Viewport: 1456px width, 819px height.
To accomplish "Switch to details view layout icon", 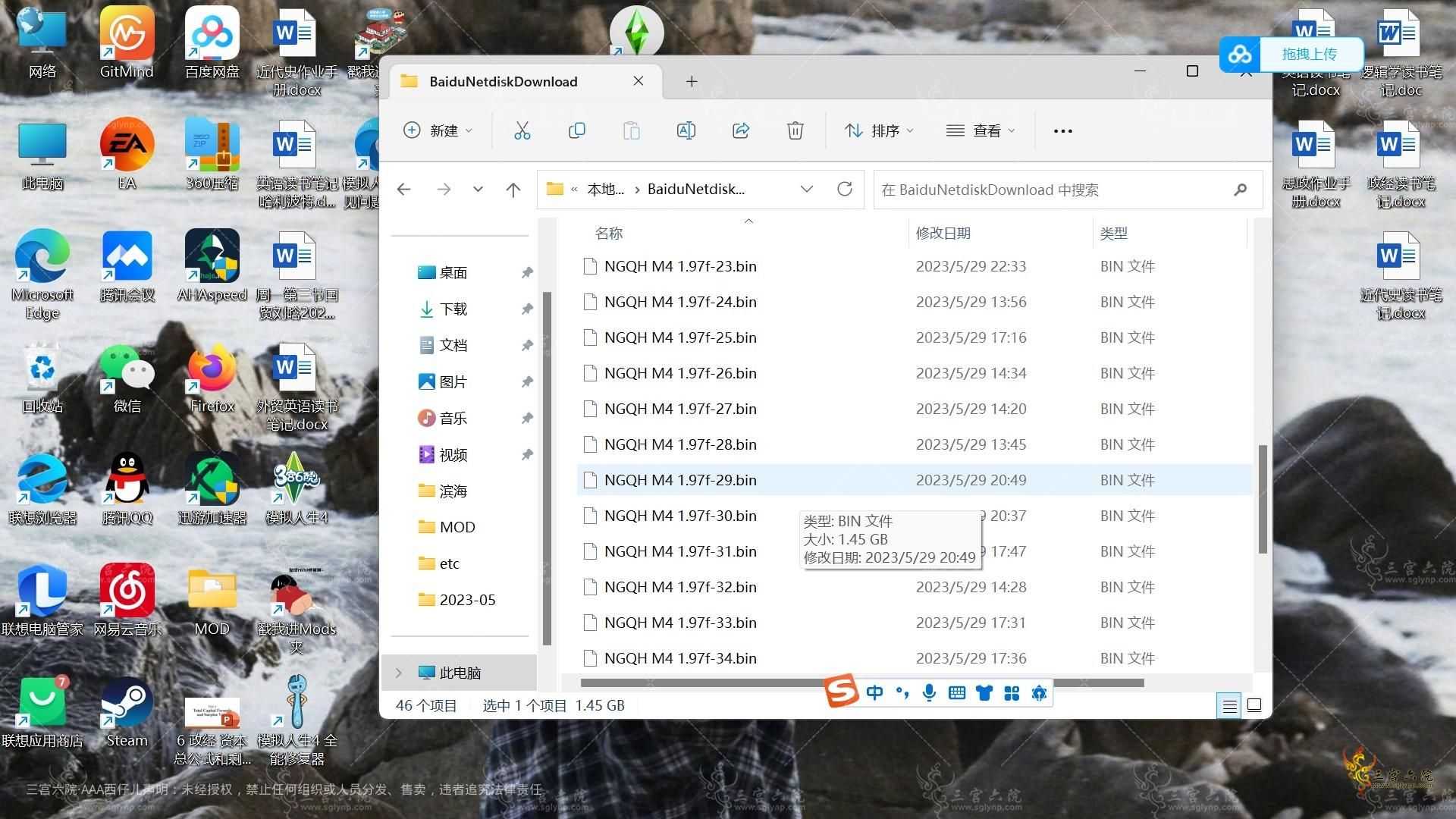I will pos(1229,706).
